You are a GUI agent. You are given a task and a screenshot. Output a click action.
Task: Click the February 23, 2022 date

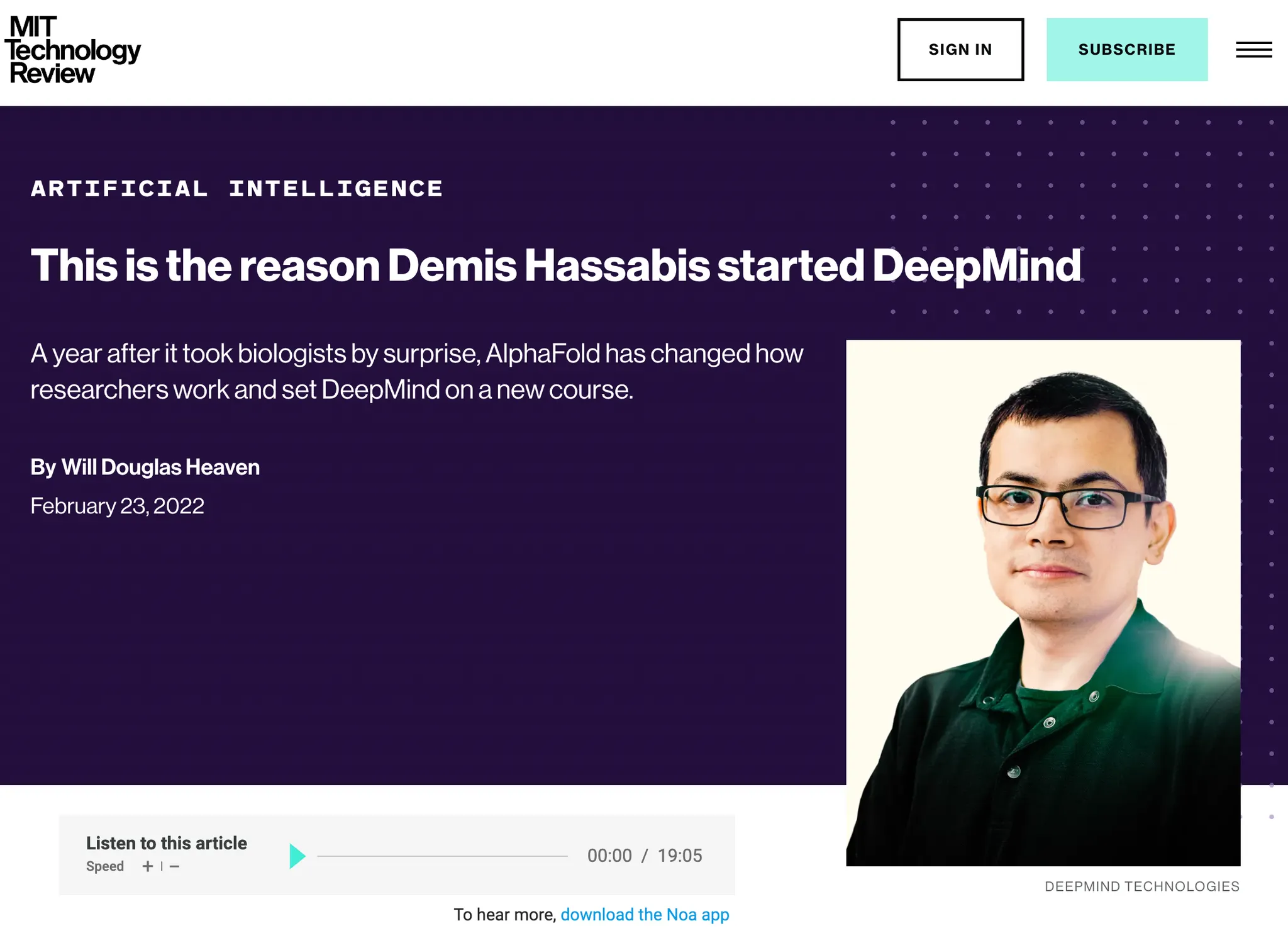118,506
